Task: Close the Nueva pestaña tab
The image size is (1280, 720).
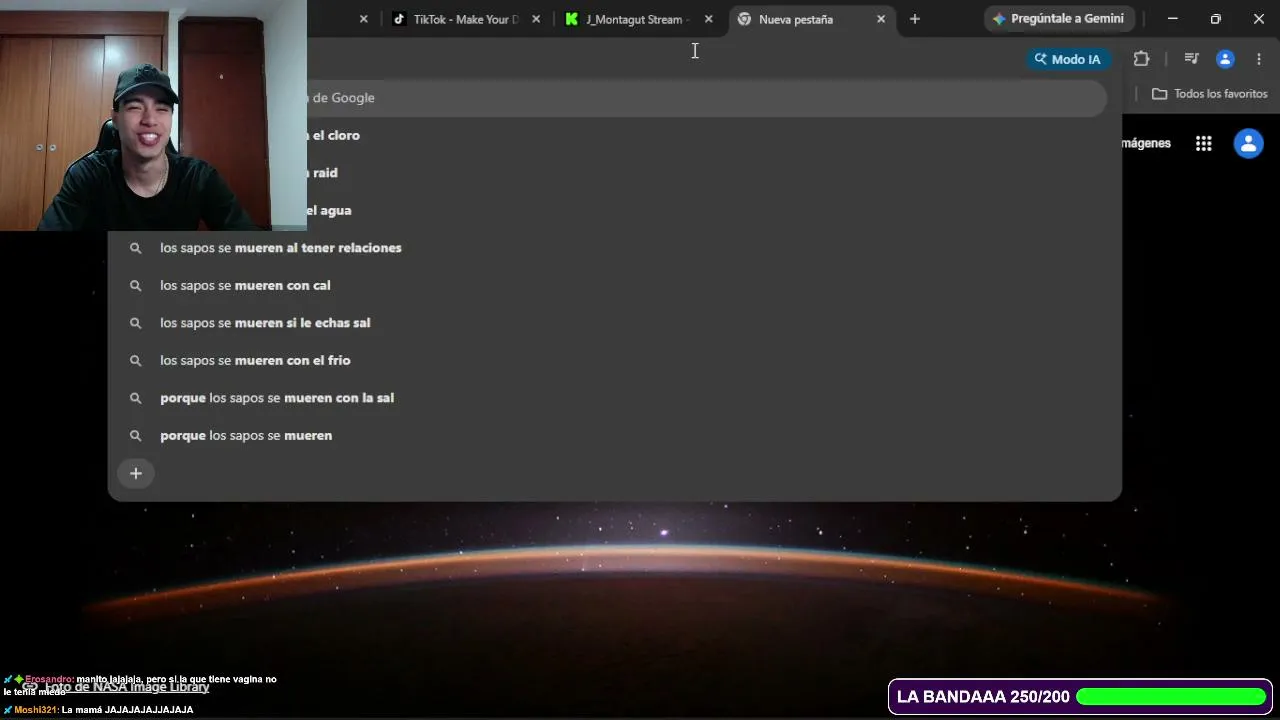Action: coord(881,19)
